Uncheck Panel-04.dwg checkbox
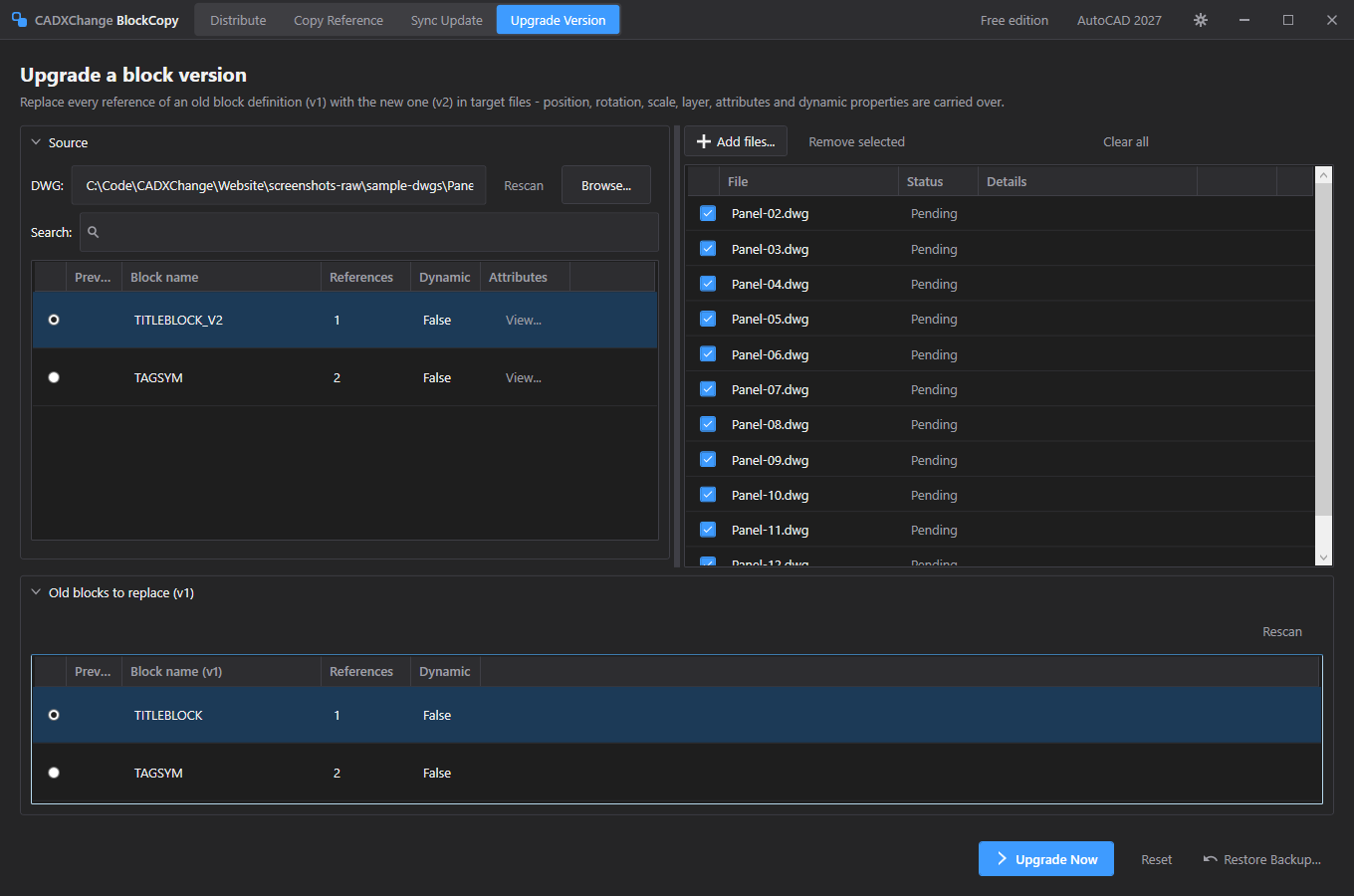This screenshot has height=896, width=1354. [708, 284]
